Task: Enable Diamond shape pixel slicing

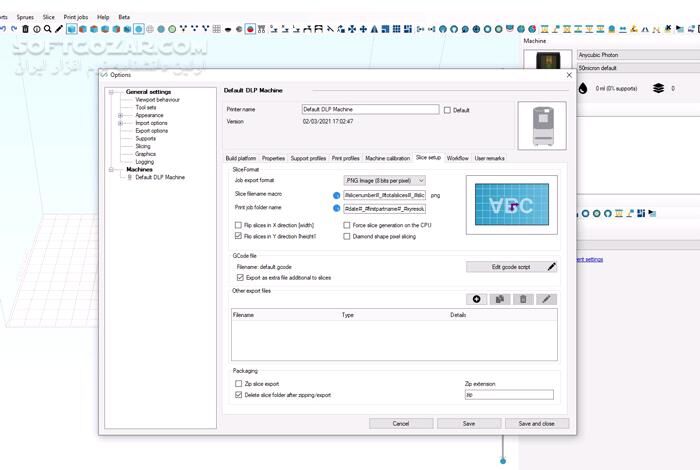Action: point(346,236)
